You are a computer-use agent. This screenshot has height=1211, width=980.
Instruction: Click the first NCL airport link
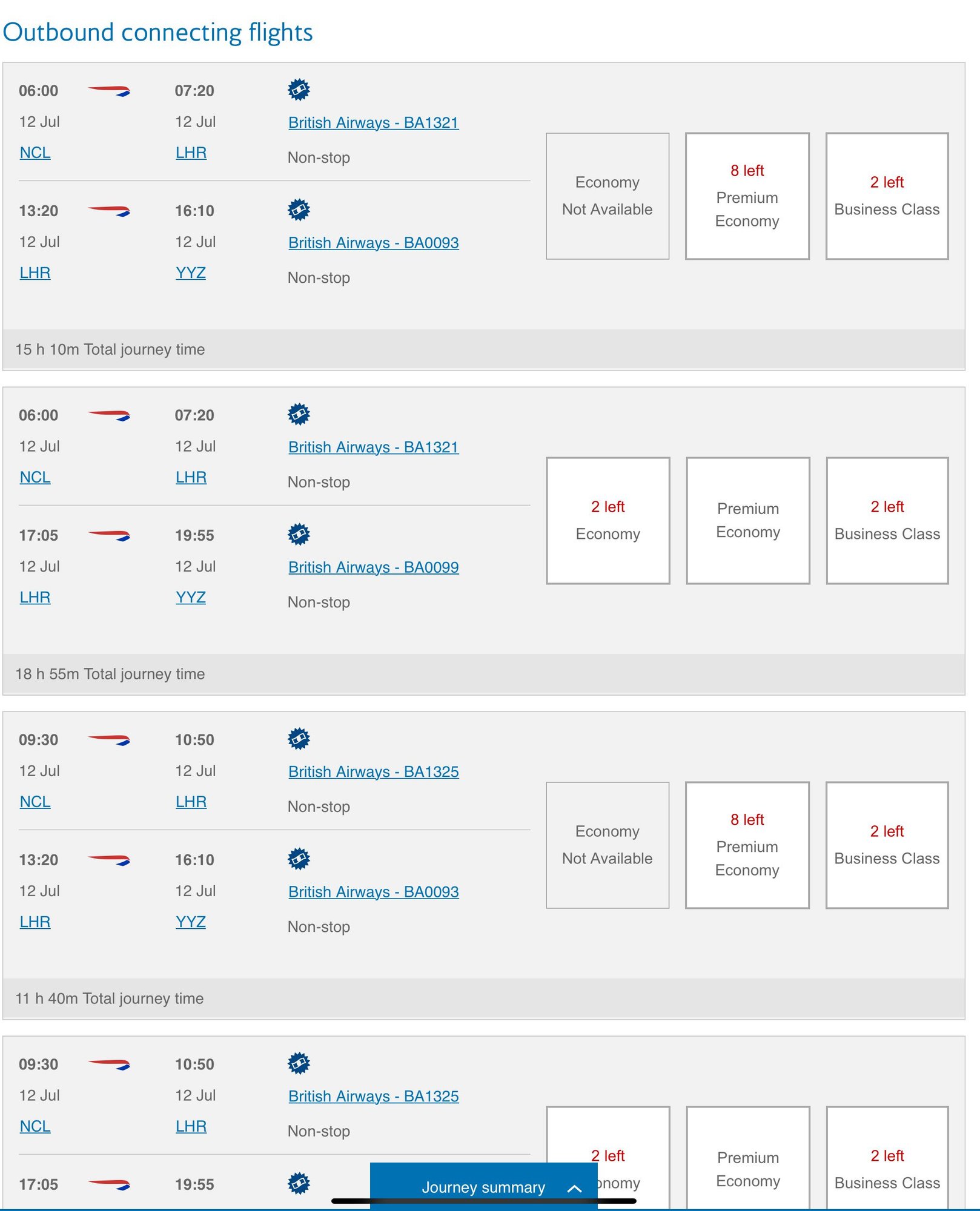tap(35, 153)
